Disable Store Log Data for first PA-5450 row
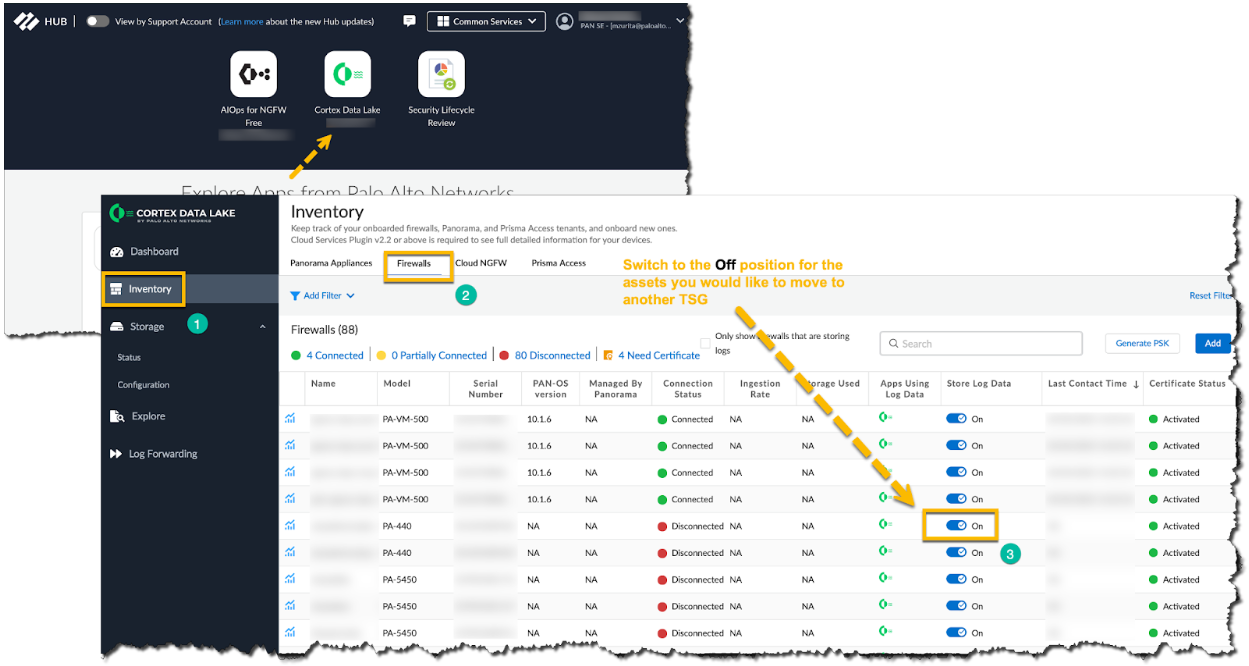The height and width of the screenshot is (666, 1249). (956, 579)
